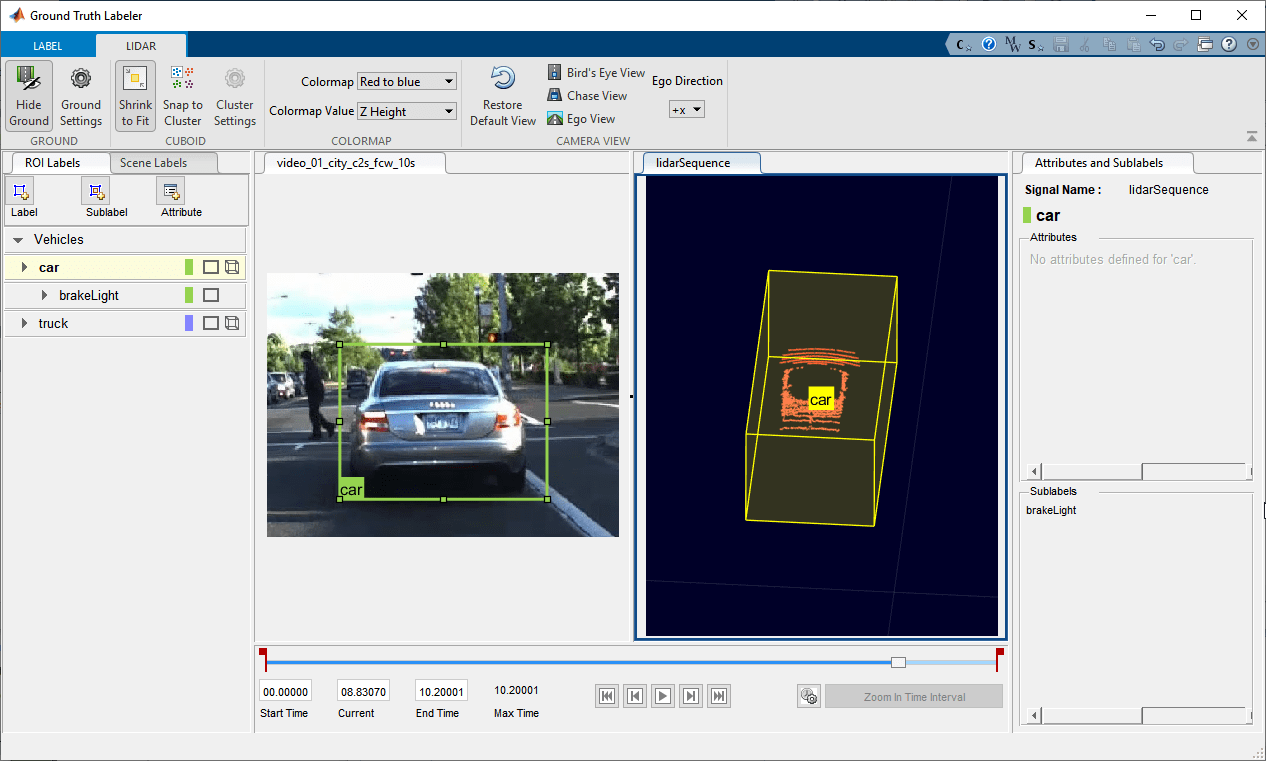Image resolution: width=1266 pixels, height=761 pixels.
Task: Click the right red interval flag
Action: [998, 659]
